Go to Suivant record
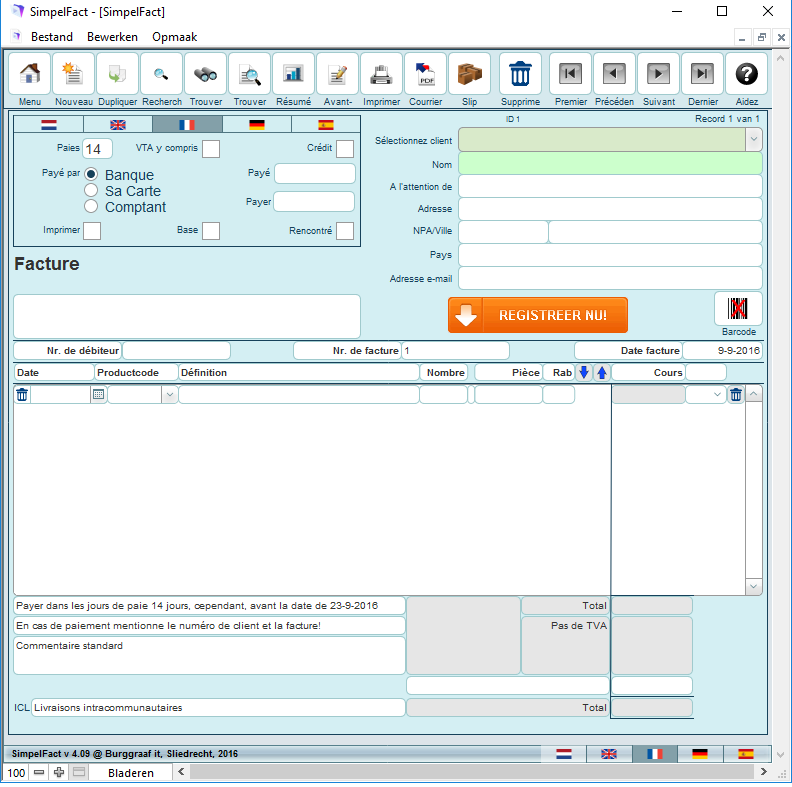The height and width of the screenshot is (787, 792). 658,75
